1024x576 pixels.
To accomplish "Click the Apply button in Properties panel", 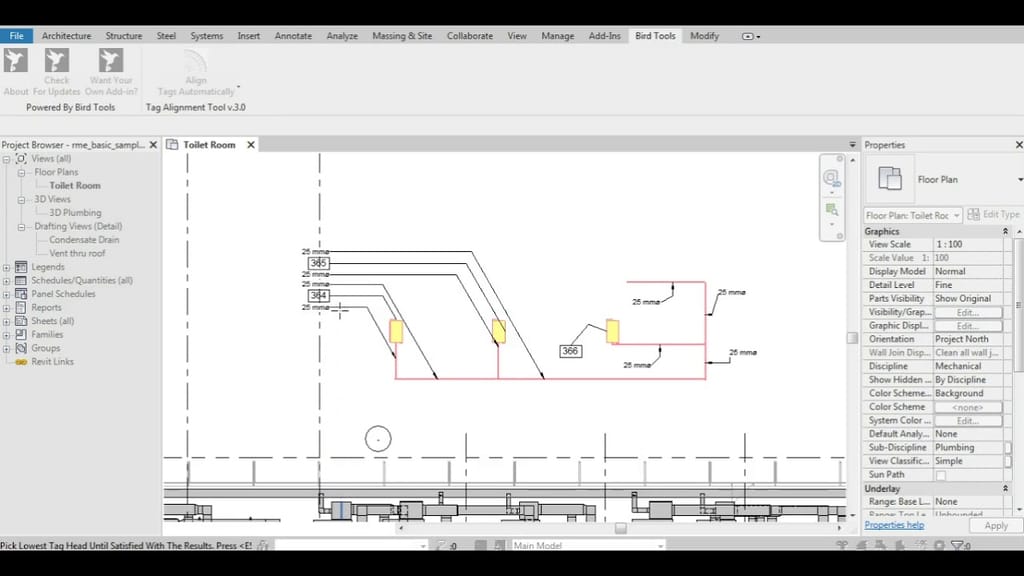I will click(x=995, y=524).
